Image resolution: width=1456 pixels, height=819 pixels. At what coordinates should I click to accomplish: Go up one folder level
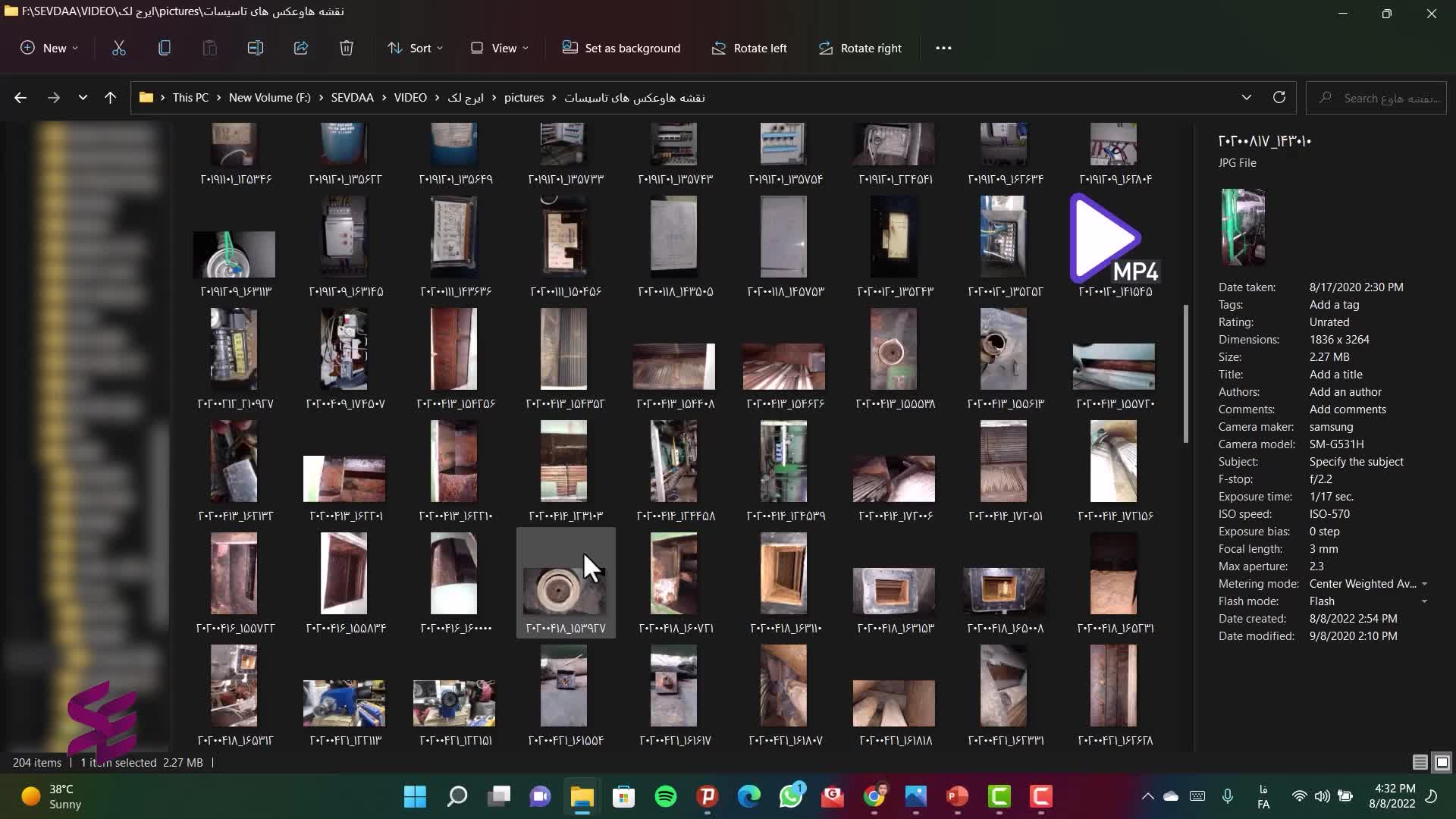click(x=110, y=97)
